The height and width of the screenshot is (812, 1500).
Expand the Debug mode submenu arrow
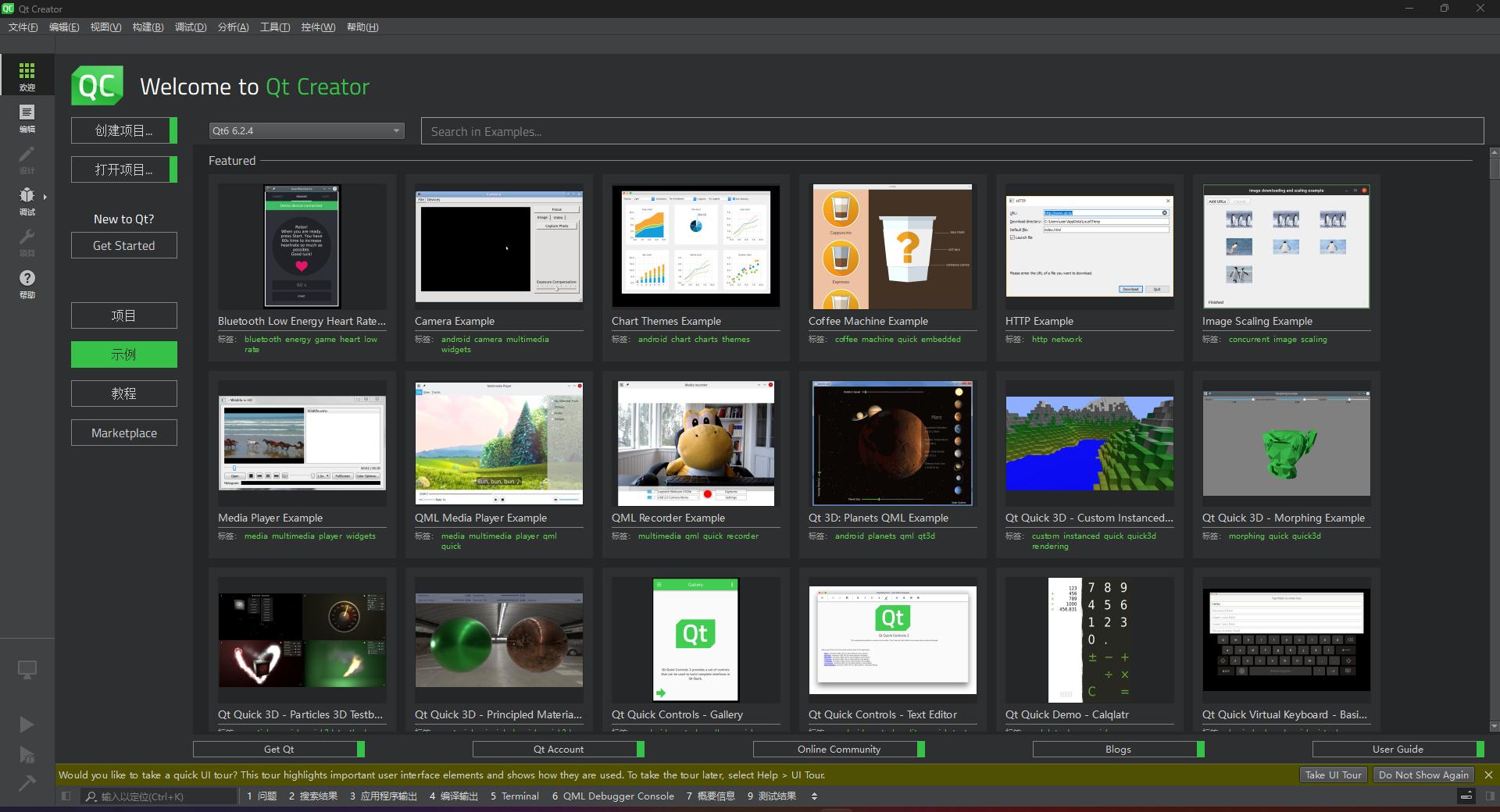pyautogui.click(x=45, y=197)
